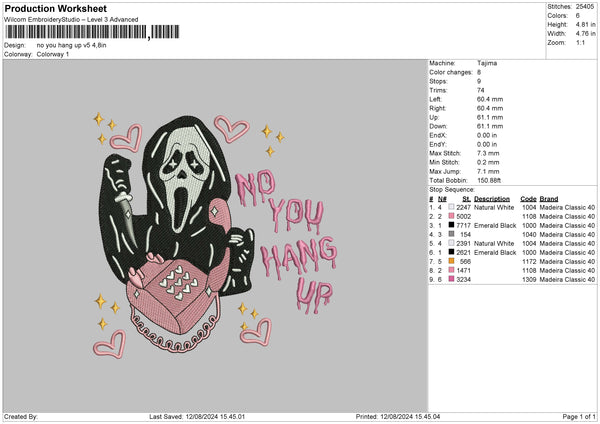Click the Description column header
Image resolution: width=600 pixels, height=424 pixels.
pos(492,198)
